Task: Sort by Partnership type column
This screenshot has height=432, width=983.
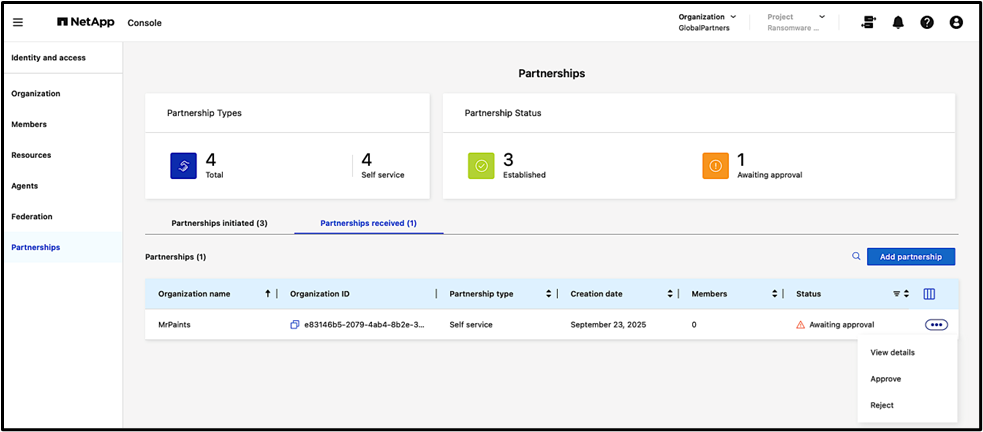Action: pyautogui.click(x=549, y=294)
